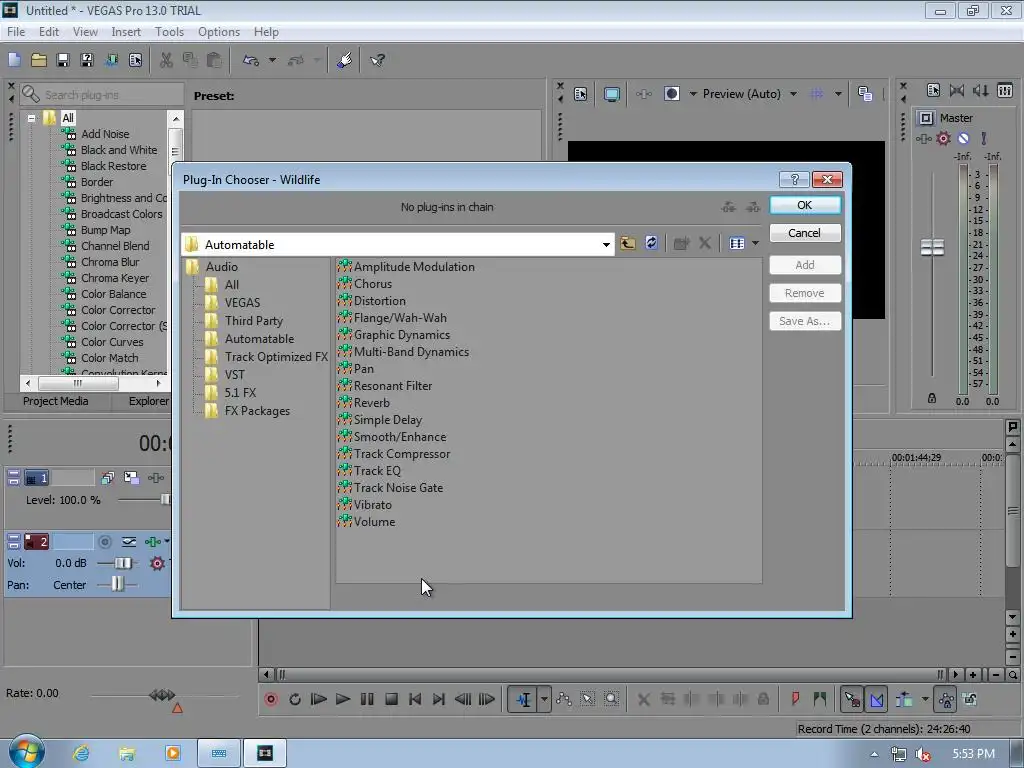Viewport: 1024px width, 768px height.
Task: Click the Record button in transport bar
Action: point(271,699)
